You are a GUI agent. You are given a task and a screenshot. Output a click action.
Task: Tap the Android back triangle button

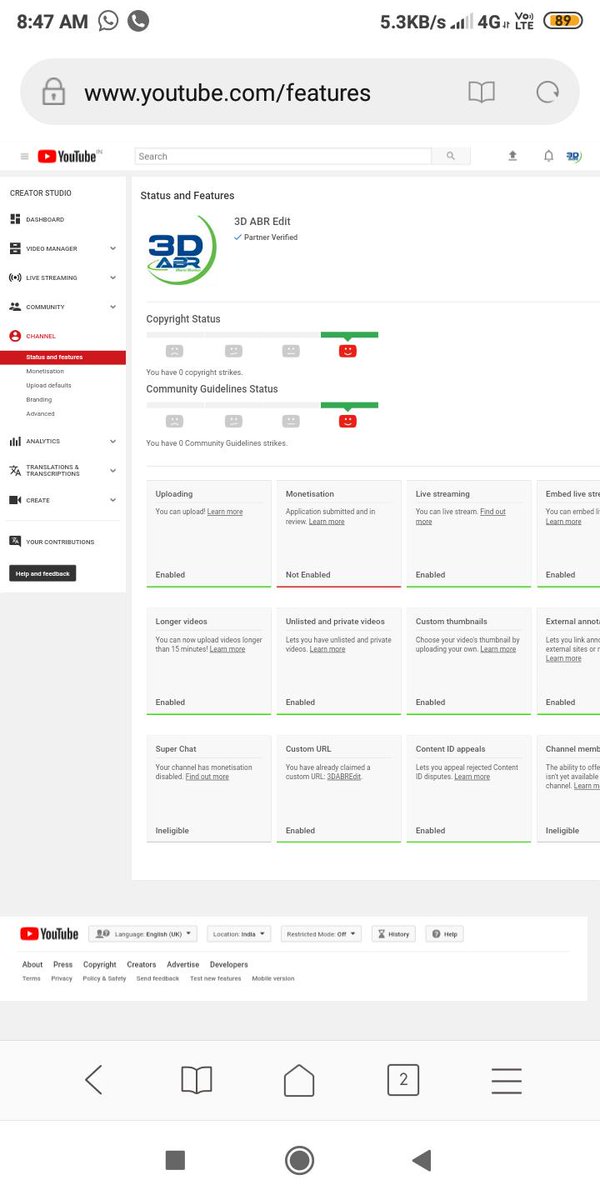coord(422,1160)
